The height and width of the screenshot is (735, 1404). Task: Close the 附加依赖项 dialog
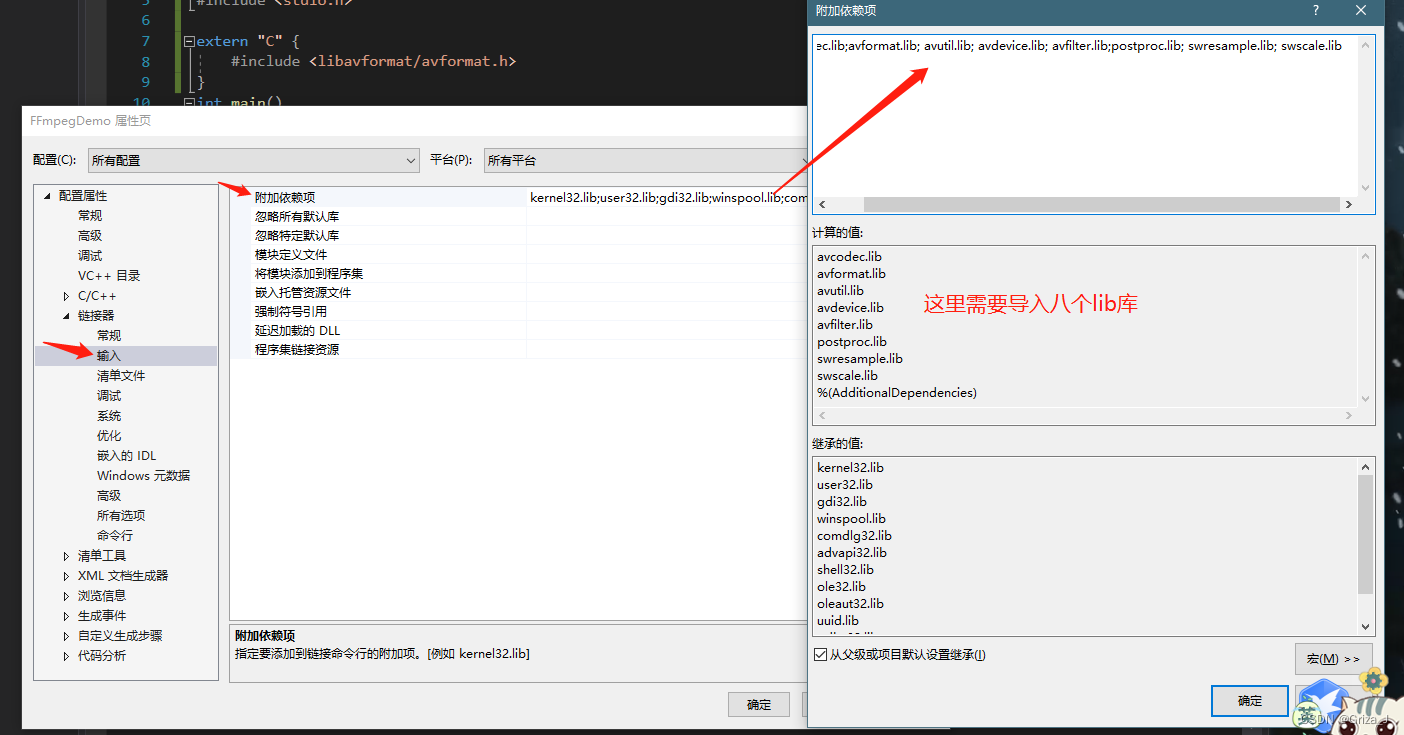[1361, 10]
